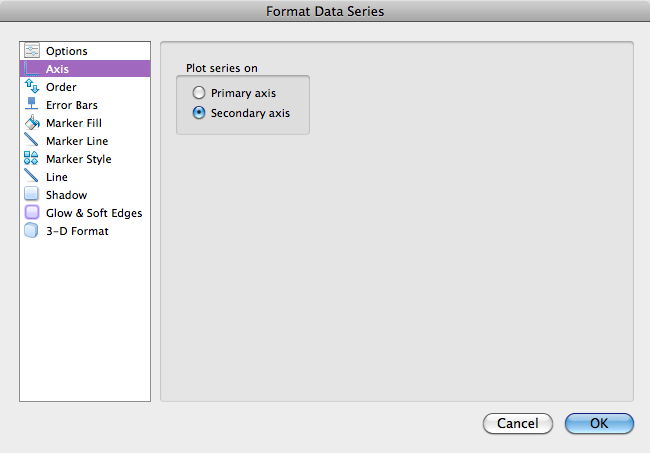Screen dimensions: 650x453
Task: Open the 3-D Format settings
Action: tap(76, 231)
